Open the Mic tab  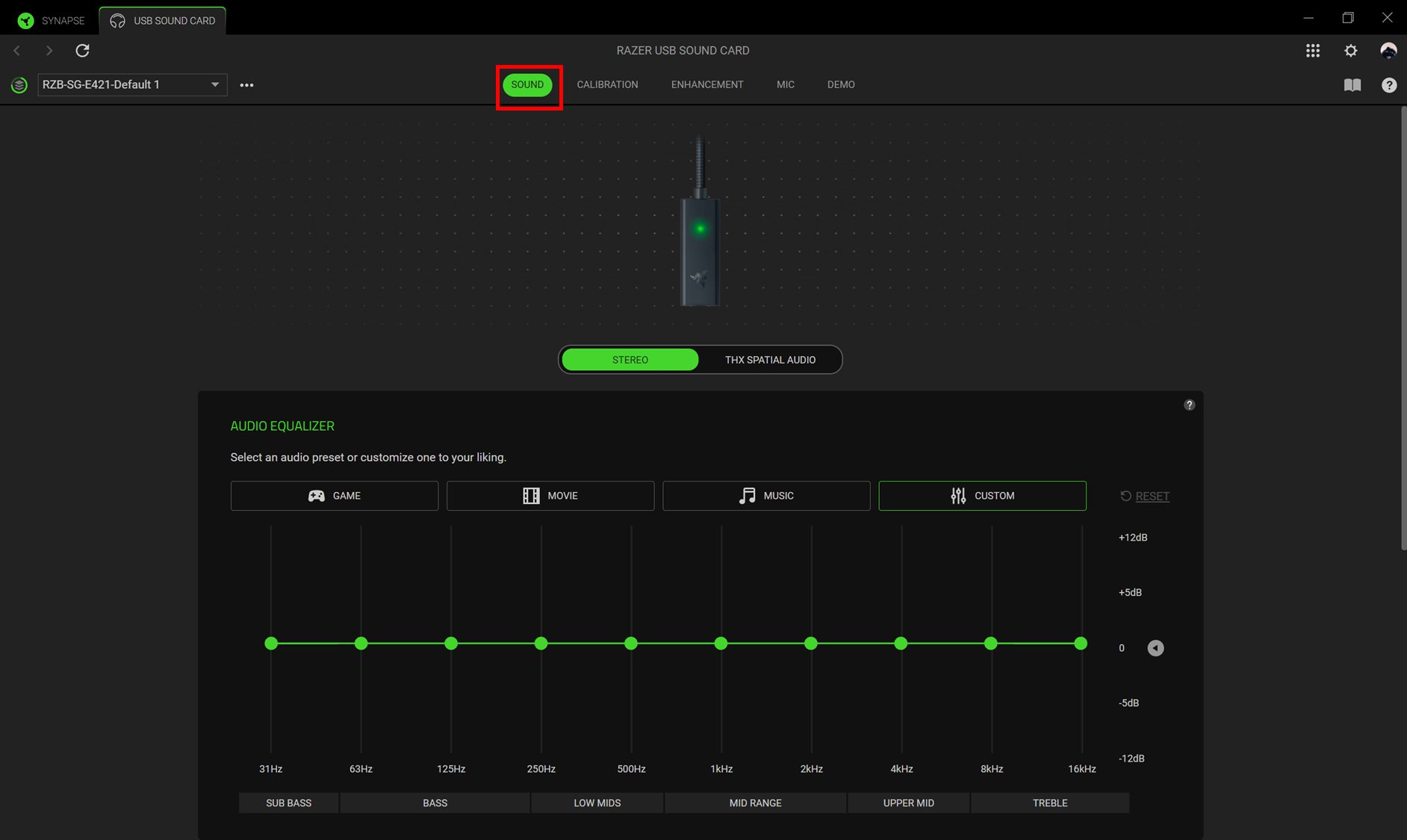click(785, 84)
